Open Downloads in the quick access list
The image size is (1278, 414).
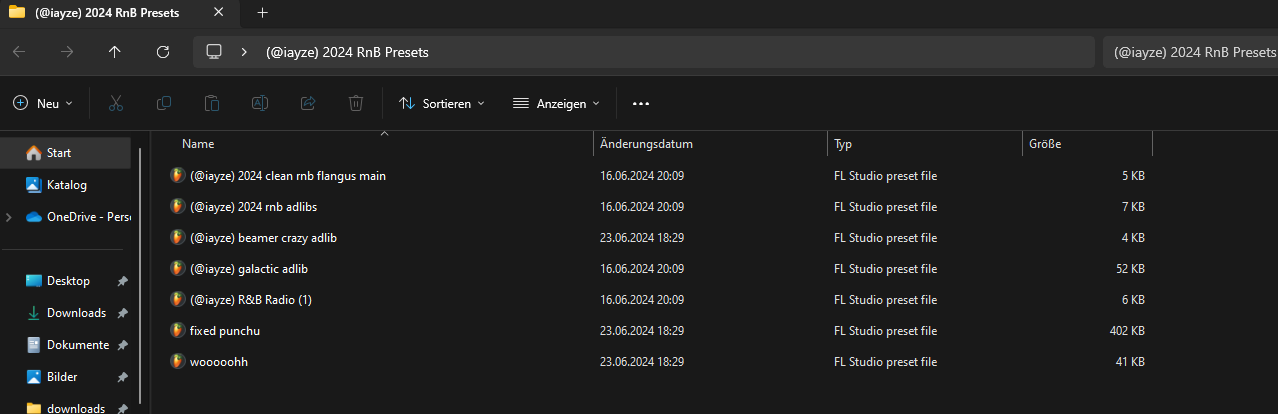pyautogui.click(x=66, y=313)
